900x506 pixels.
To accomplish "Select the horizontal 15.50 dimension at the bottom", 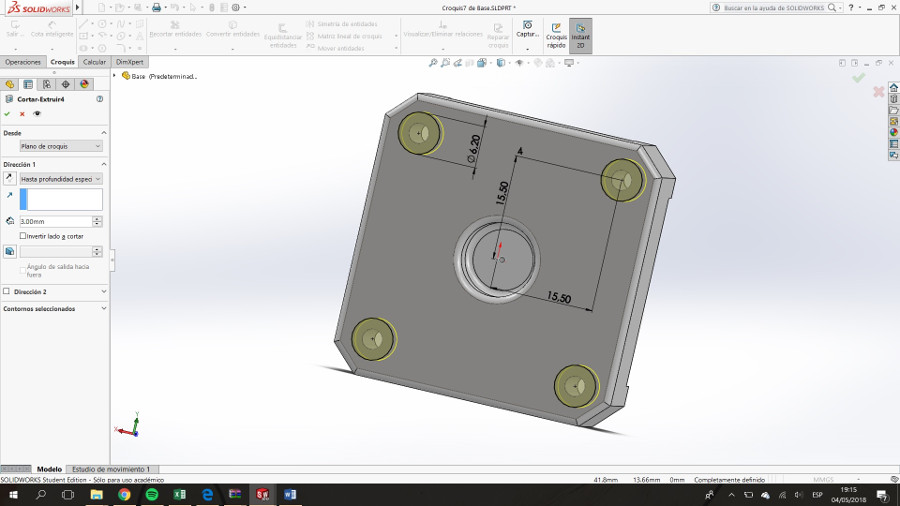I will pyautogui.click(x=558, y=297).
